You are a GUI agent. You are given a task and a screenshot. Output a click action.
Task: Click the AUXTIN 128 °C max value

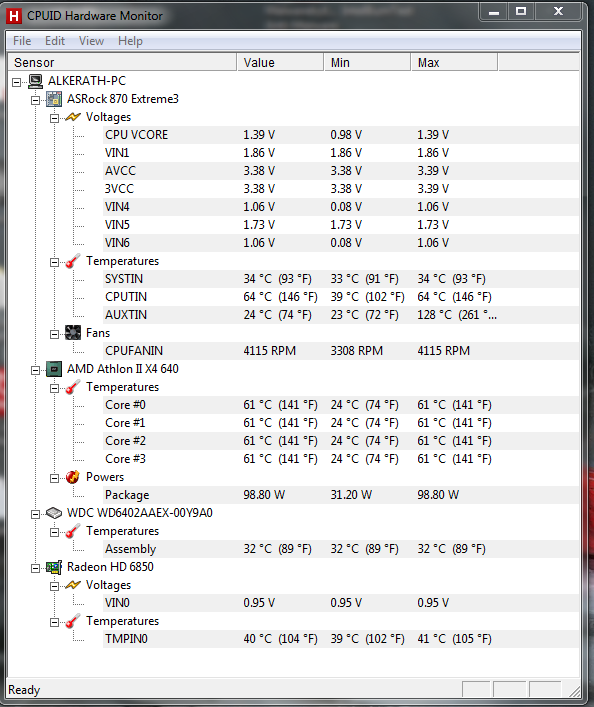coord(457,315)
